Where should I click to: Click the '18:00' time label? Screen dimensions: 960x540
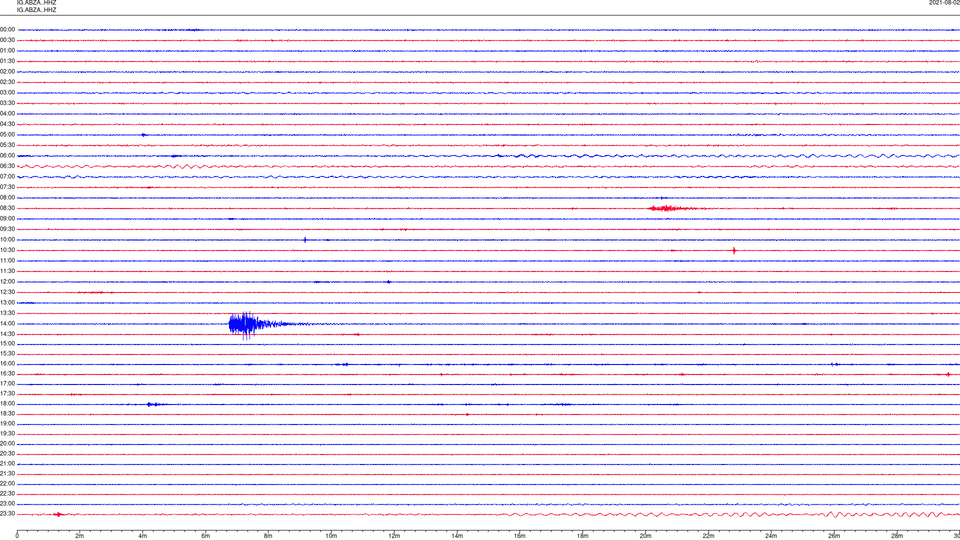7,404
